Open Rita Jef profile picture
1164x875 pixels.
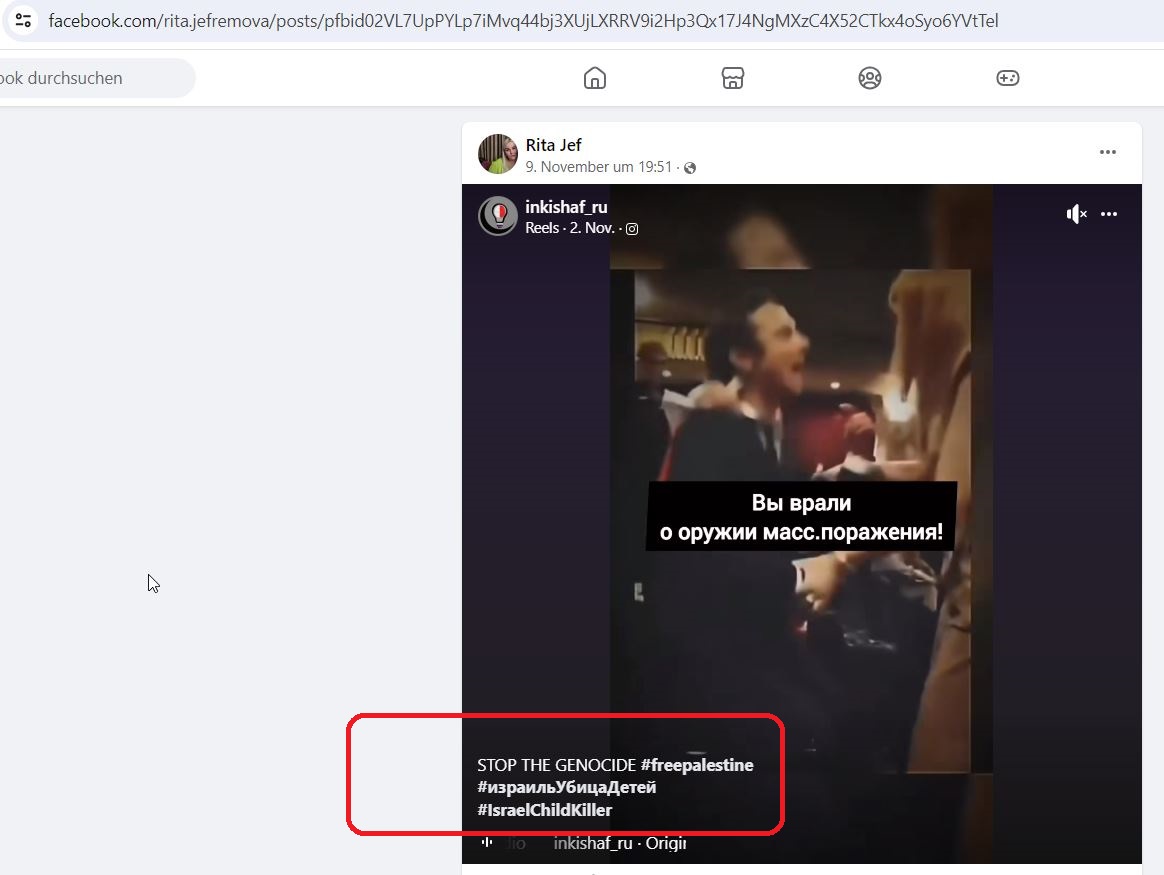[497, 154]
